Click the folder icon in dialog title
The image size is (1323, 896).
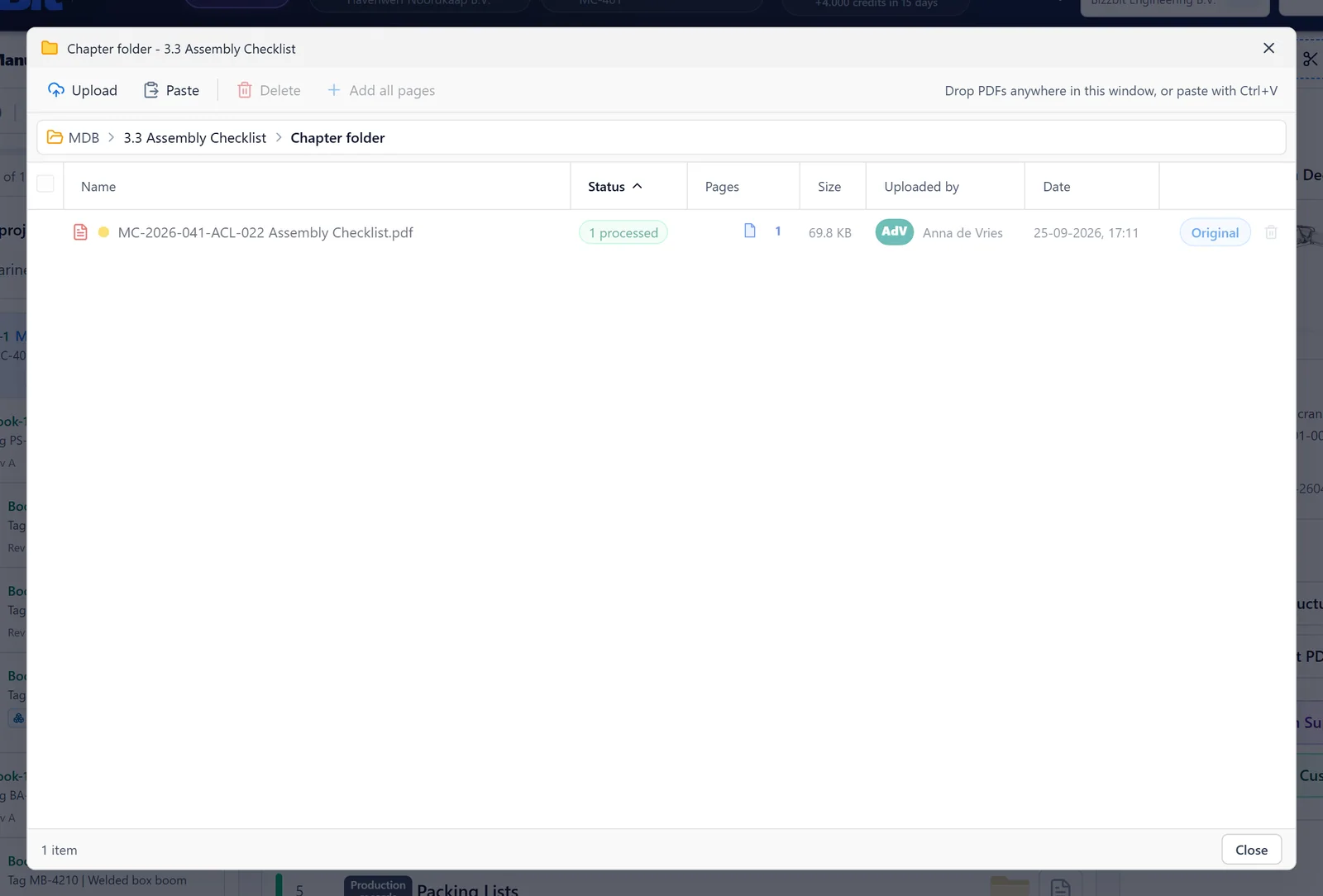coord(50,48)
